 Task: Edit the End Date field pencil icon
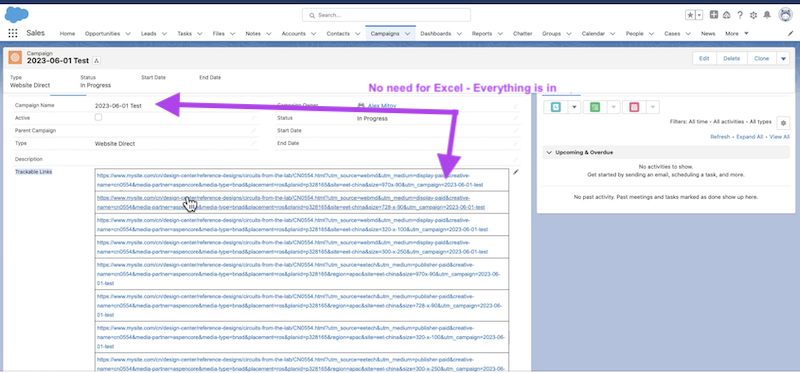point(516,144)
